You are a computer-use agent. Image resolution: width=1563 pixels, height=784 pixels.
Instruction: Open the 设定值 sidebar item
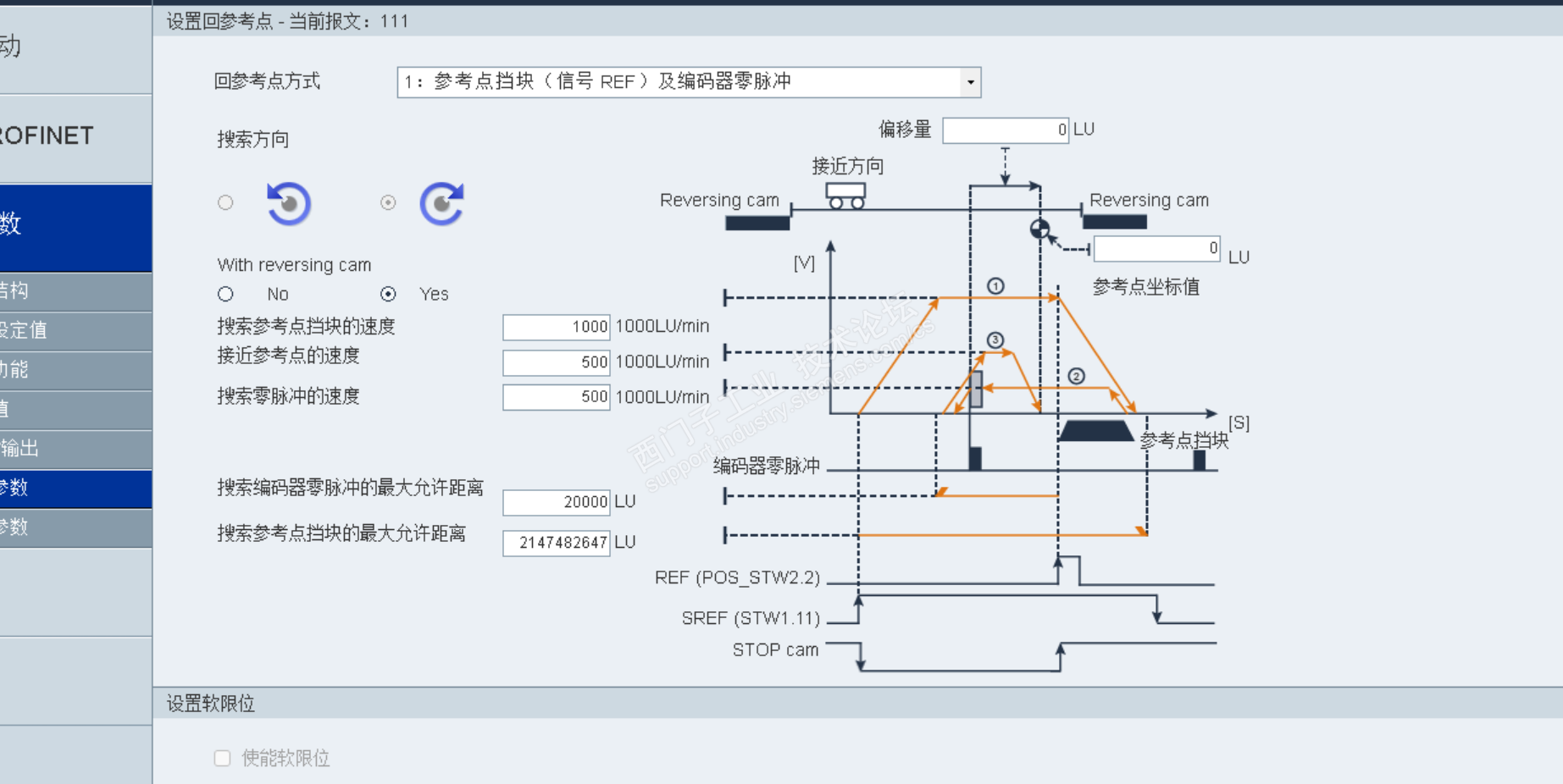click(x=76, y=330)
